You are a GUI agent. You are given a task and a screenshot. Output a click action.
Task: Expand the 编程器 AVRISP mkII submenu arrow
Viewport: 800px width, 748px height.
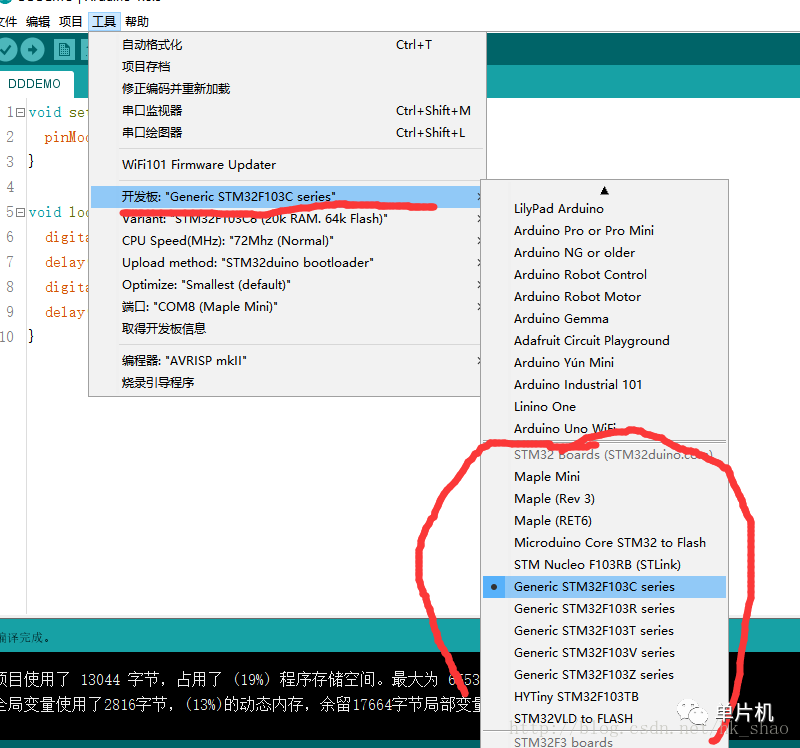coord(478,360)
